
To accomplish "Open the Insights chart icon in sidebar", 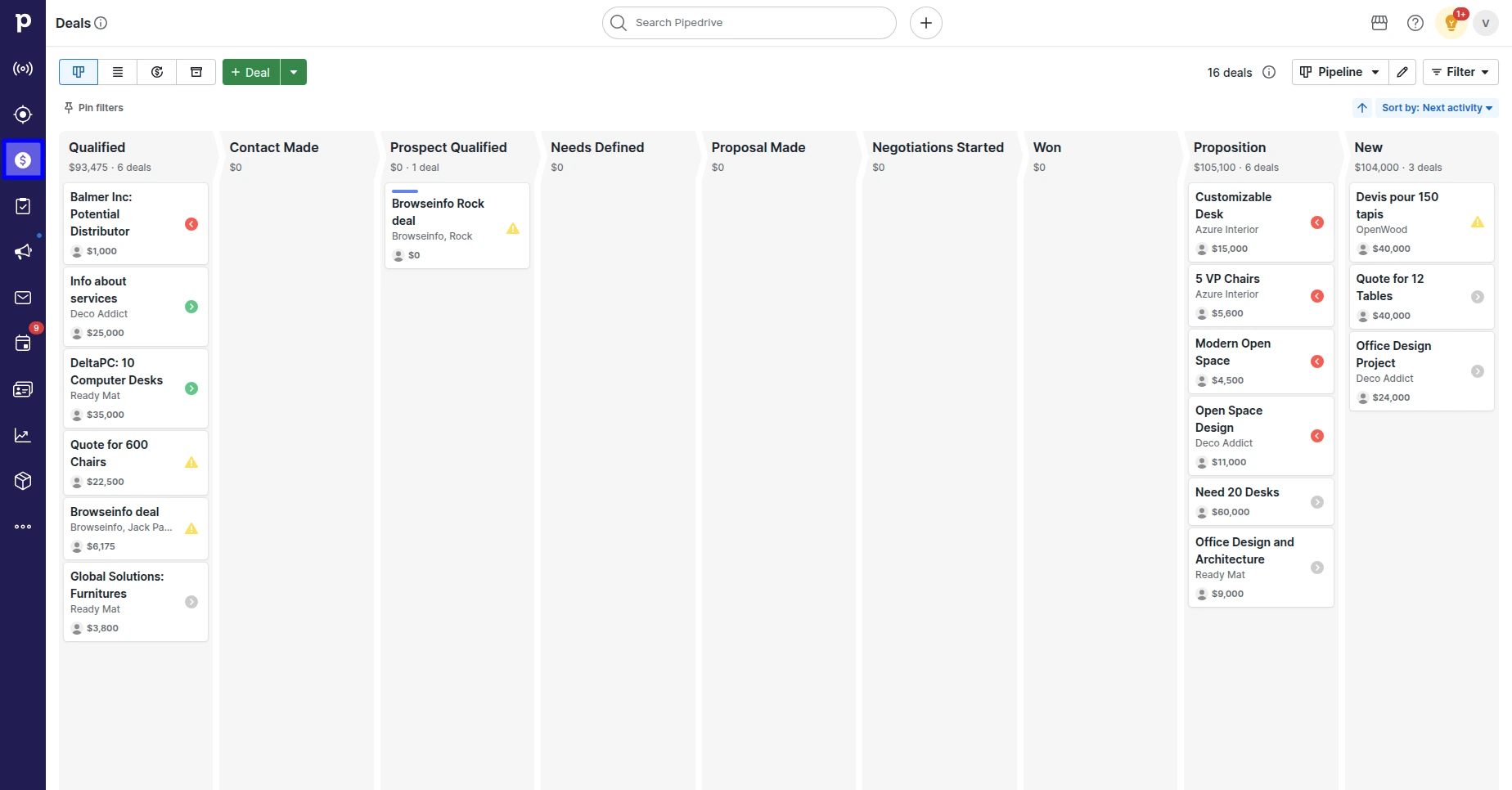I will [x=23, y=435].
